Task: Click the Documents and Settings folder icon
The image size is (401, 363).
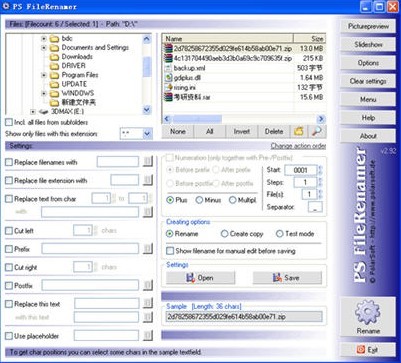Action: click(54, 48)
